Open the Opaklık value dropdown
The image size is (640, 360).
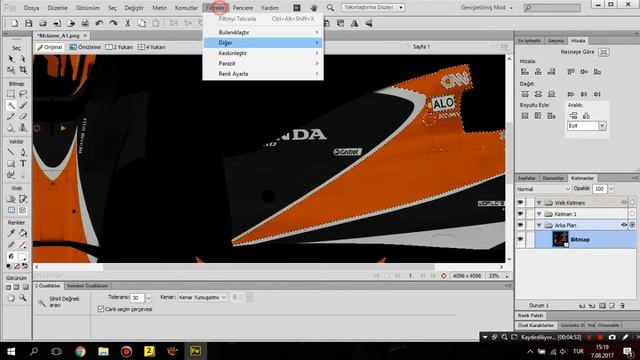tap(611, 189)
